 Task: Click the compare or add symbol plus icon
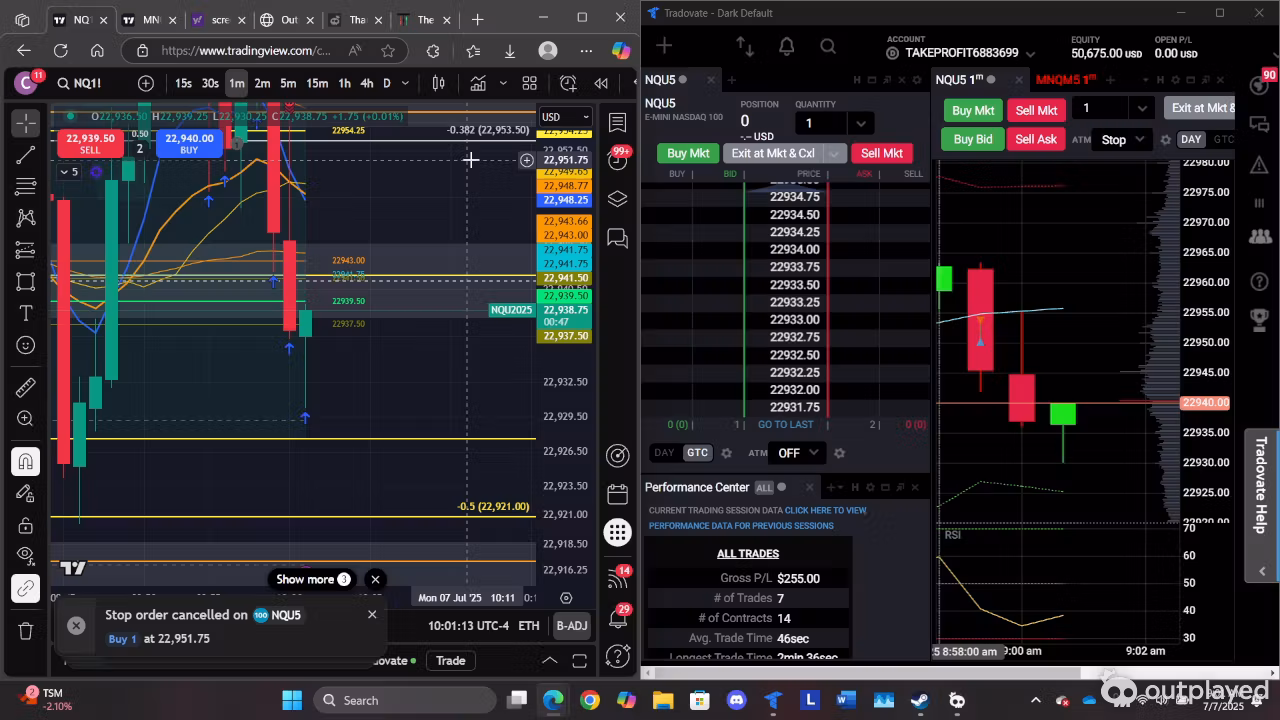[146, 83]
